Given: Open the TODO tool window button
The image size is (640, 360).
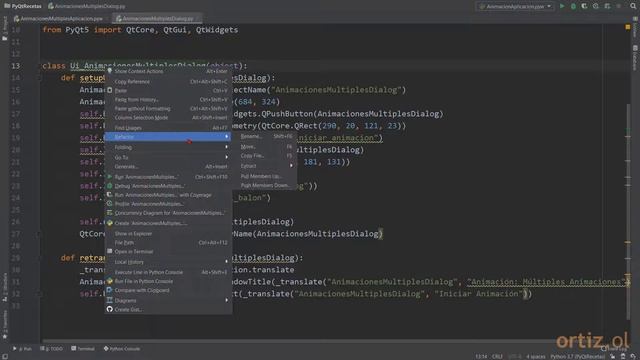Looking at the screenshot, I should tap(52, 349).
